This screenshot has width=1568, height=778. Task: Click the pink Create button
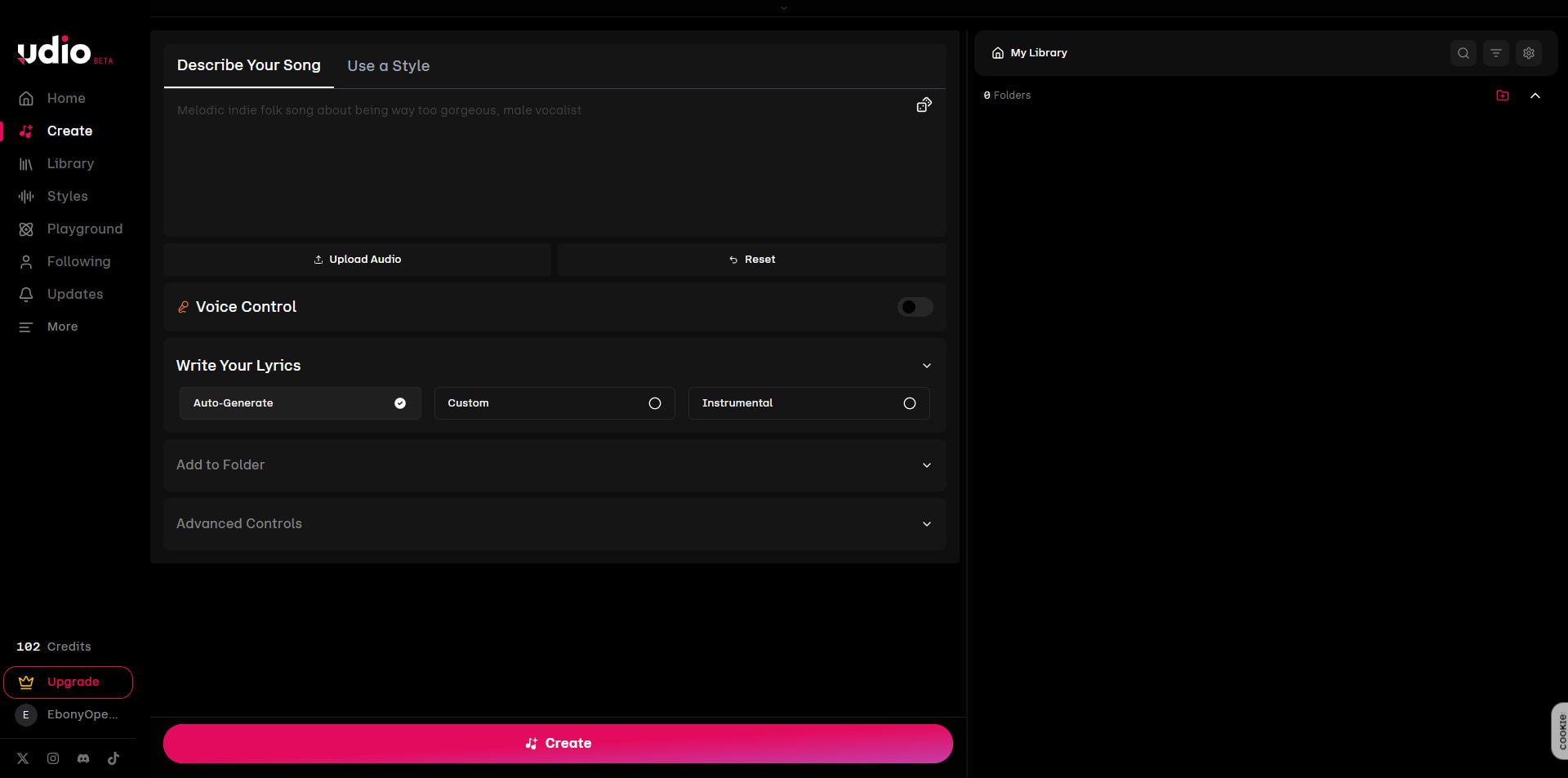[558, 744]
